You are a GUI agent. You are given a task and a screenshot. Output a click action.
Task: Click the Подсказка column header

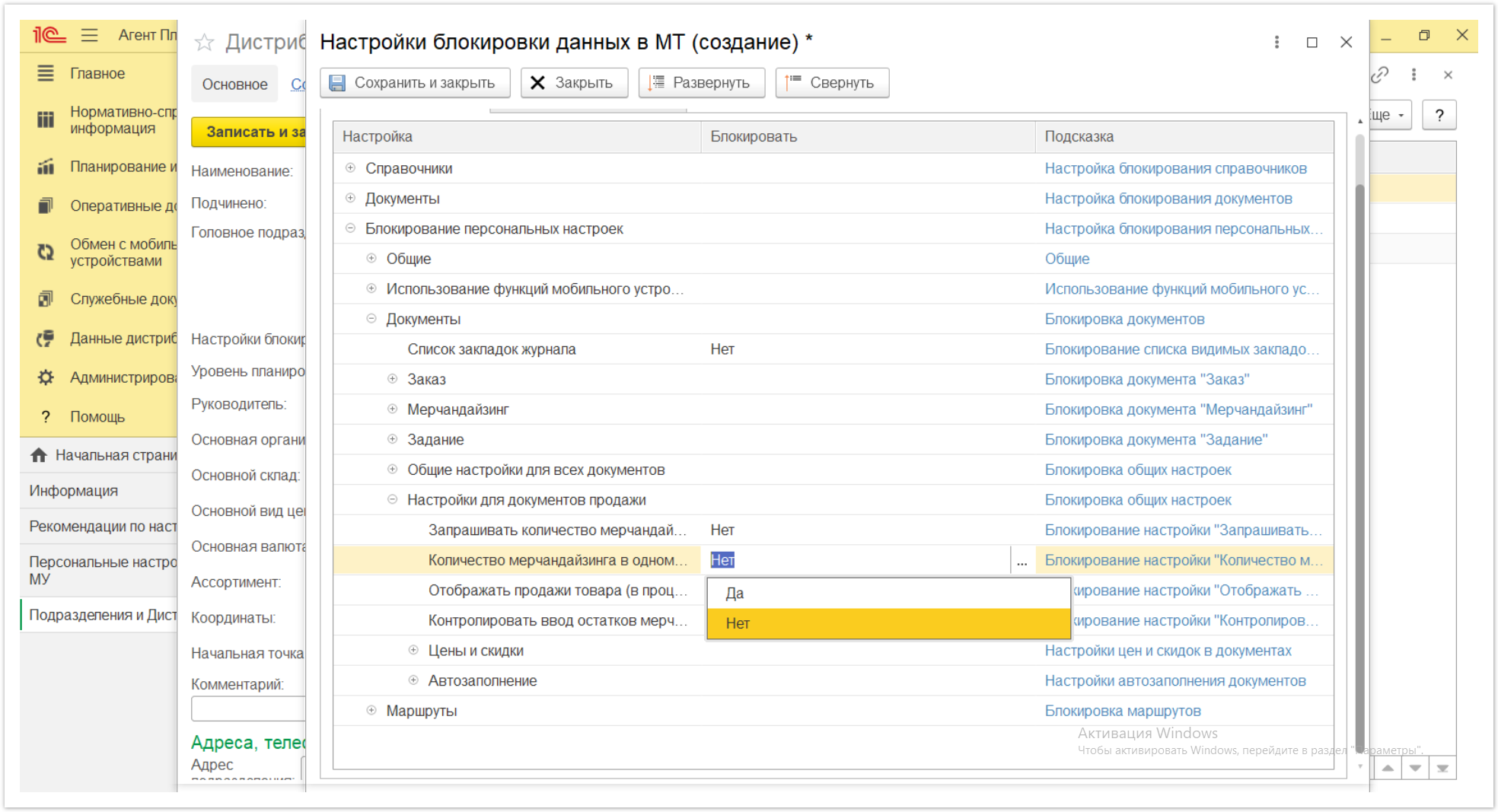click(x=1184, y=136)
